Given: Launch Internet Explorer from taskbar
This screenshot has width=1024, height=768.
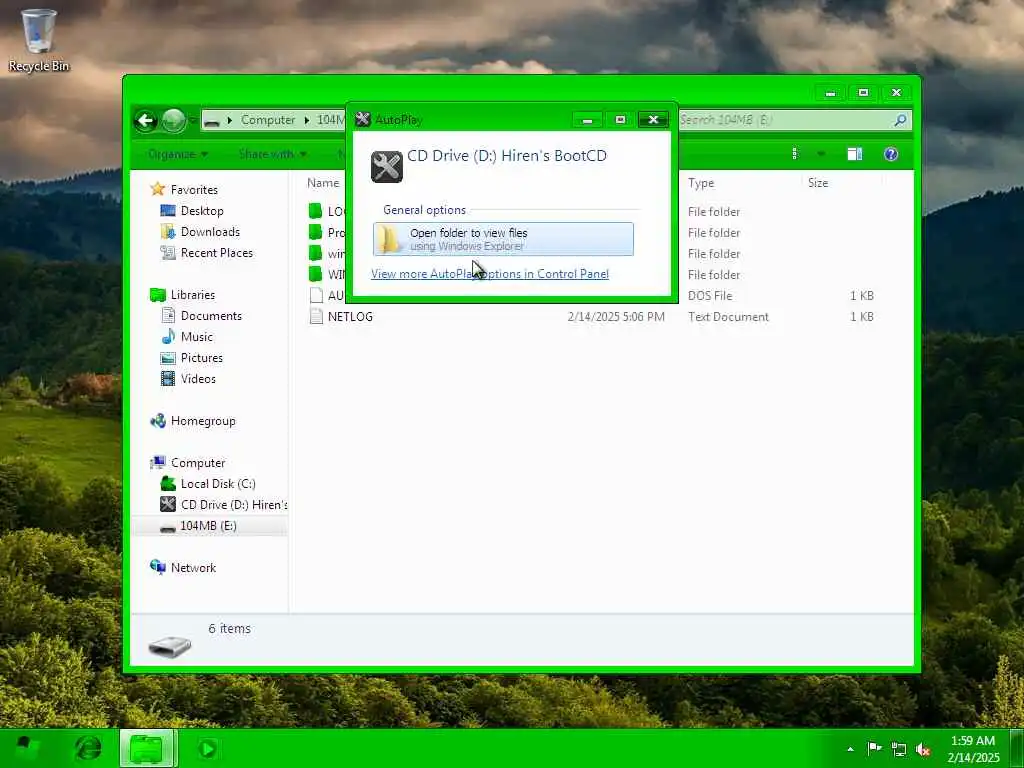Looking at the screenshot, I should pos(88,748).
